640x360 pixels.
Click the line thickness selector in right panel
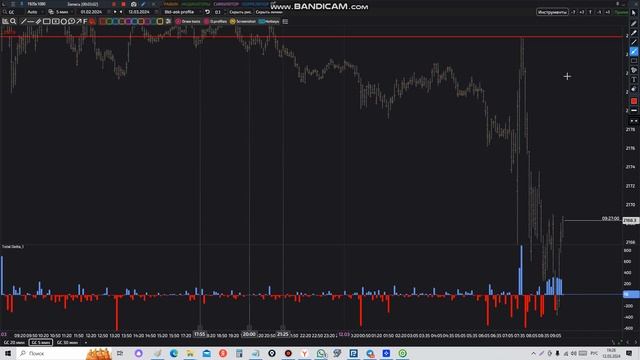coord(633,111)
